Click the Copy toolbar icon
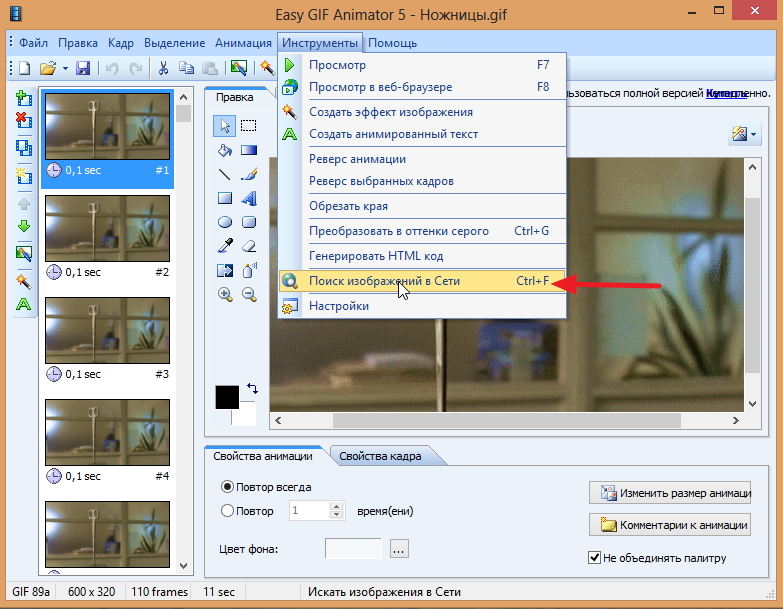 (187, 67)
